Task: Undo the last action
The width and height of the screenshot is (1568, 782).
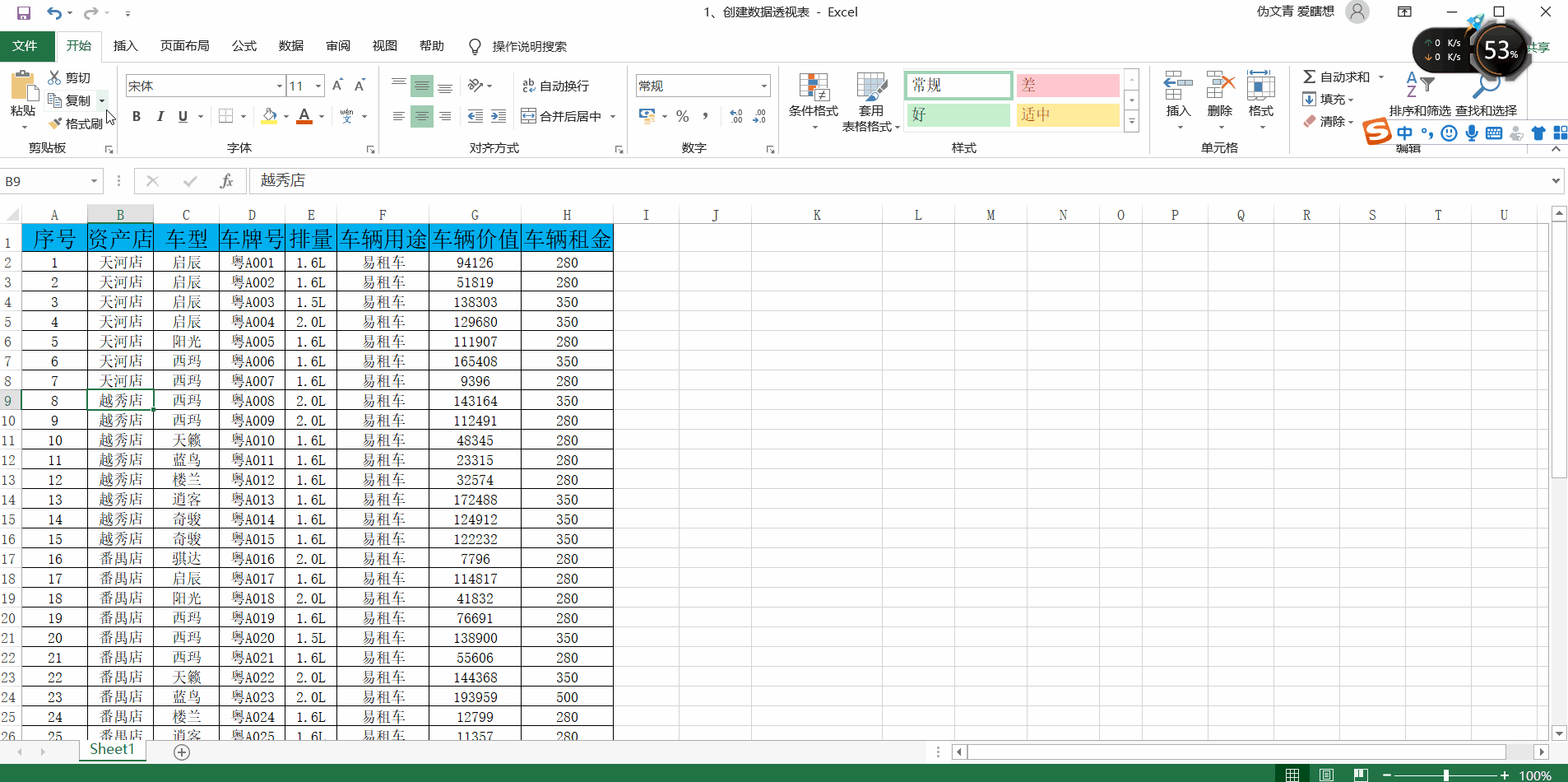Action: 54,13
